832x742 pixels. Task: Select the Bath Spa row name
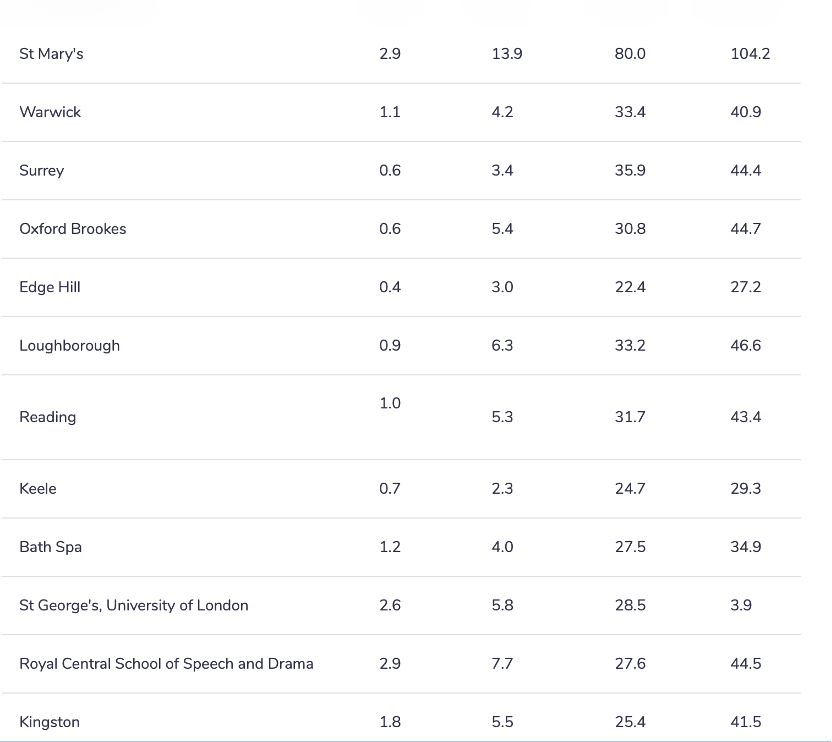coord(50,548)
